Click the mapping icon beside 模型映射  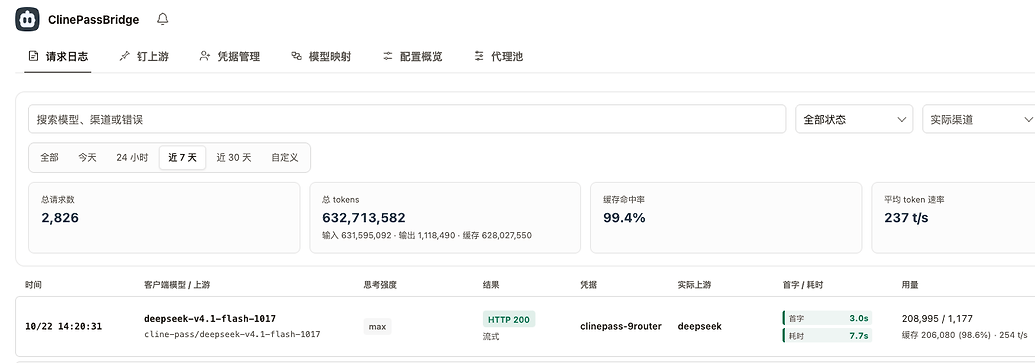tap(296, 56)
